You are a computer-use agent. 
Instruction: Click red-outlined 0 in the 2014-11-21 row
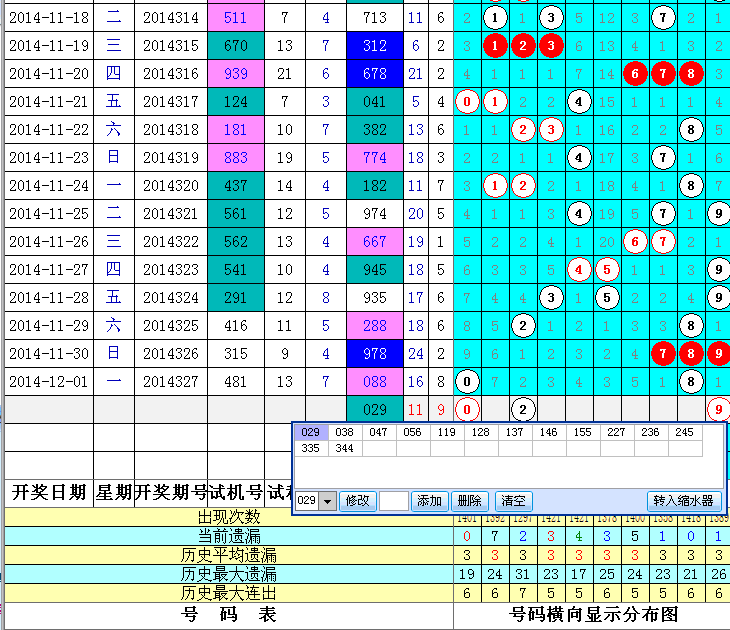(466, 102)
